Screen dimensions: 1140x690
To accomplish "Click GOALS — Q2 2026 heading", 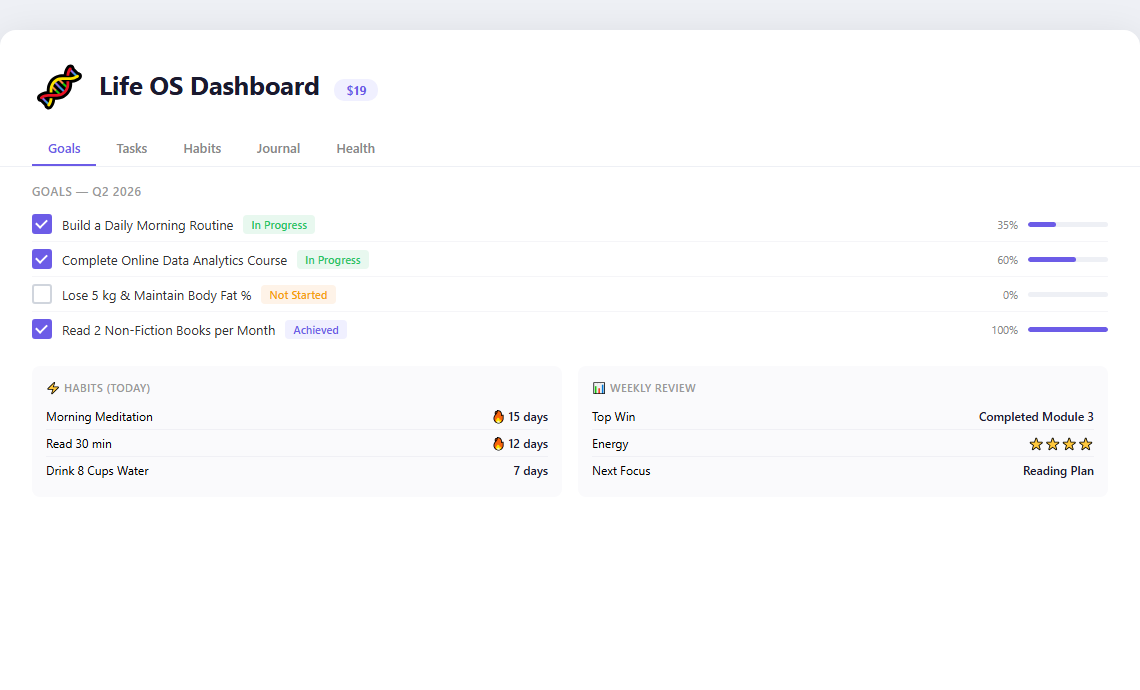I will [87, 192].
